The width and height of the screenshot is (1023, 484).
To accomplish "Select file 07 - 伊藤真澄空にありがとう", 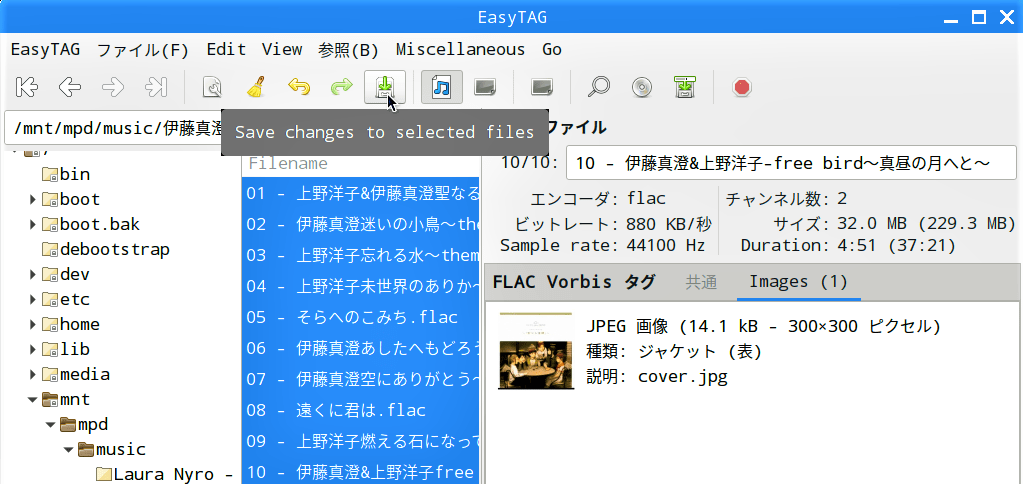I will (361, 379).
